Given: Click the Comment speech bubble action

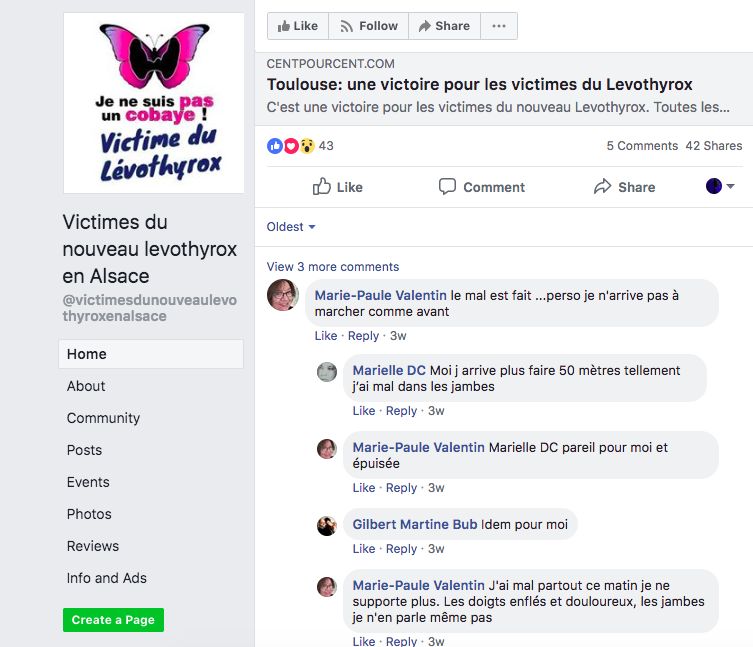Looking at the screenshot, I should coord(481,187).
